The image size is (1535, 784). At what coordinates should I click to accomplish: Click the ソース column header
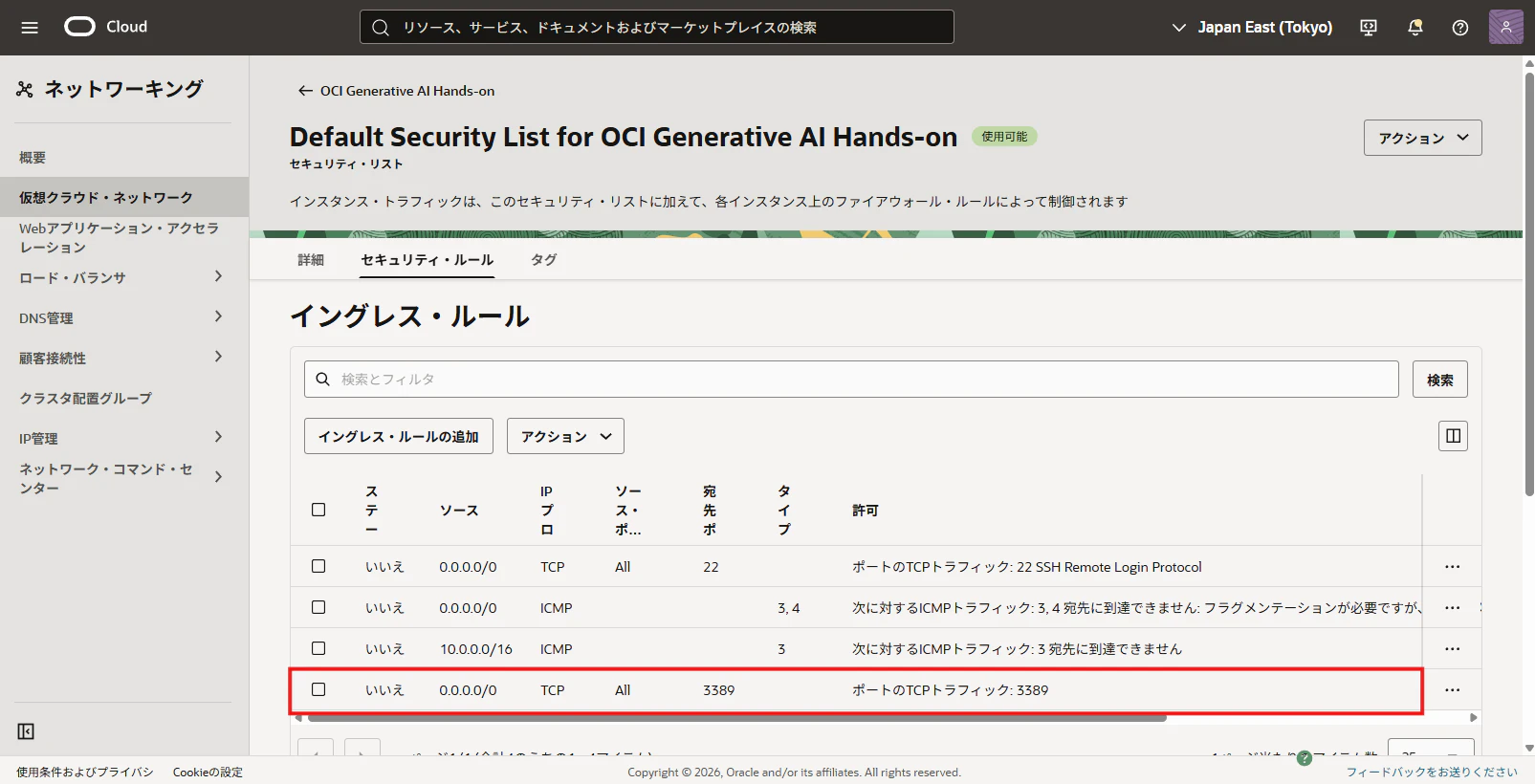459,511
